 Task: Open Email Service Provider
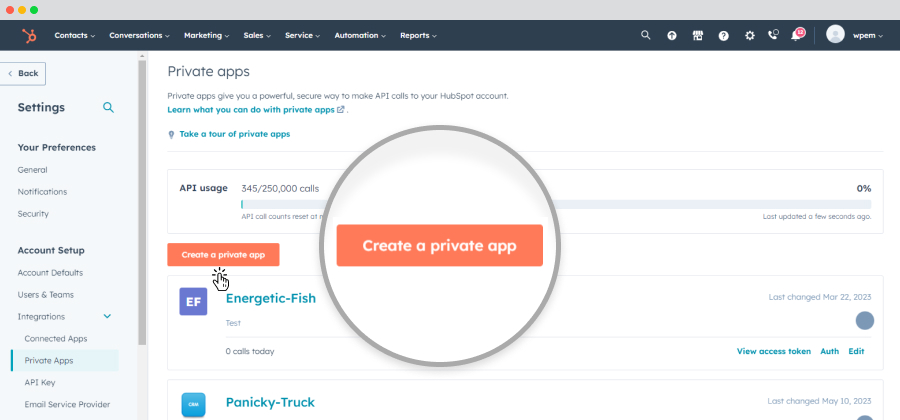click(67, 405)
